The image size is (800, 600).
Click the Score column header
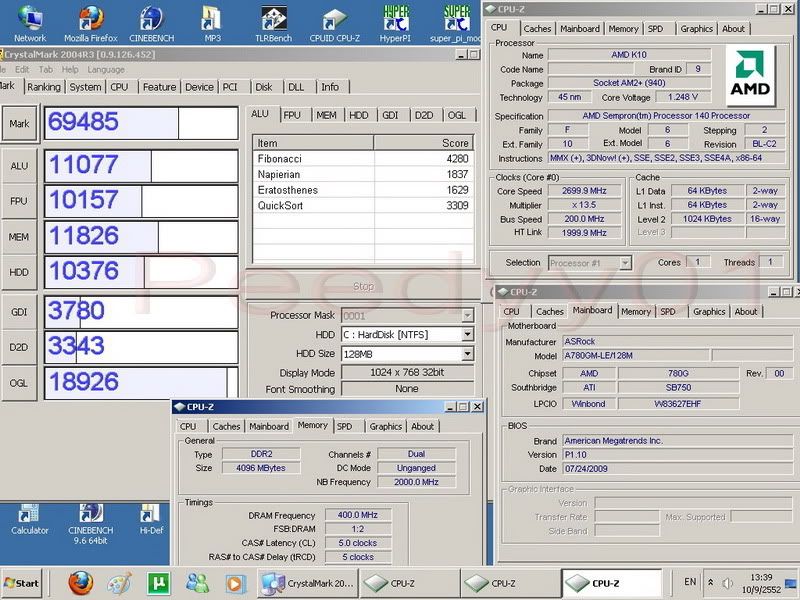424,143
